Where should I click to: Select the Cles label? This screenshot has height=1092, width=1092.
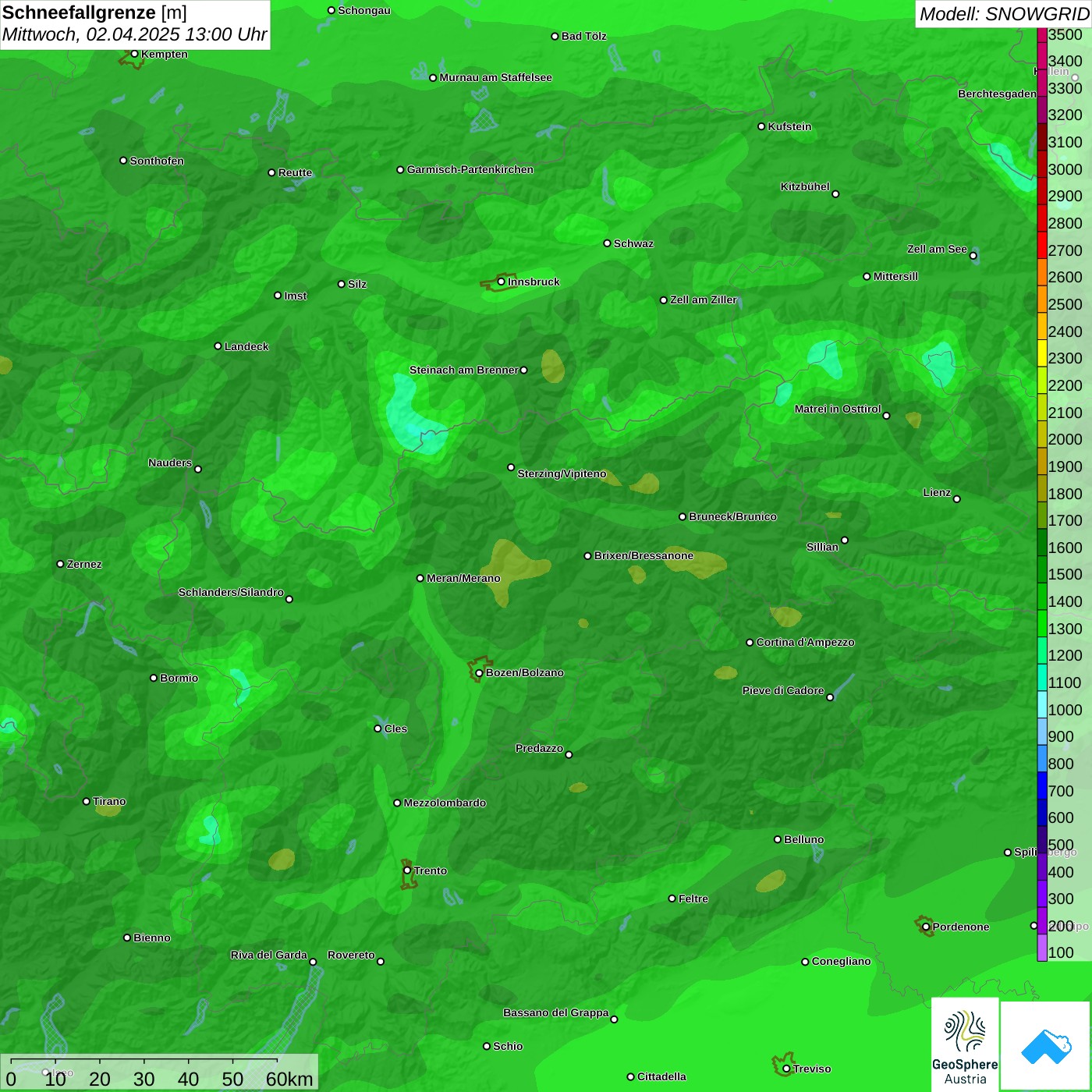coord(395,729)
